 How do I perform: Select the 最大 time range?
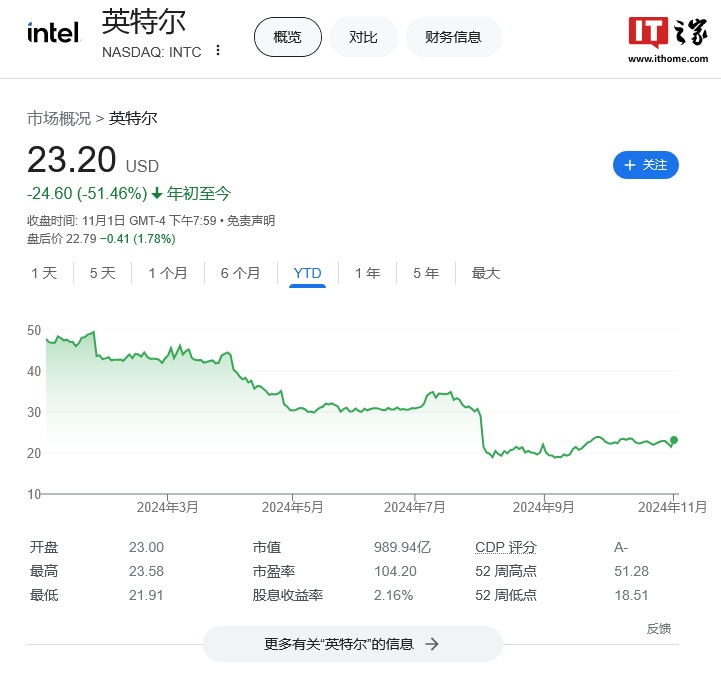click(x=485, y=273)
